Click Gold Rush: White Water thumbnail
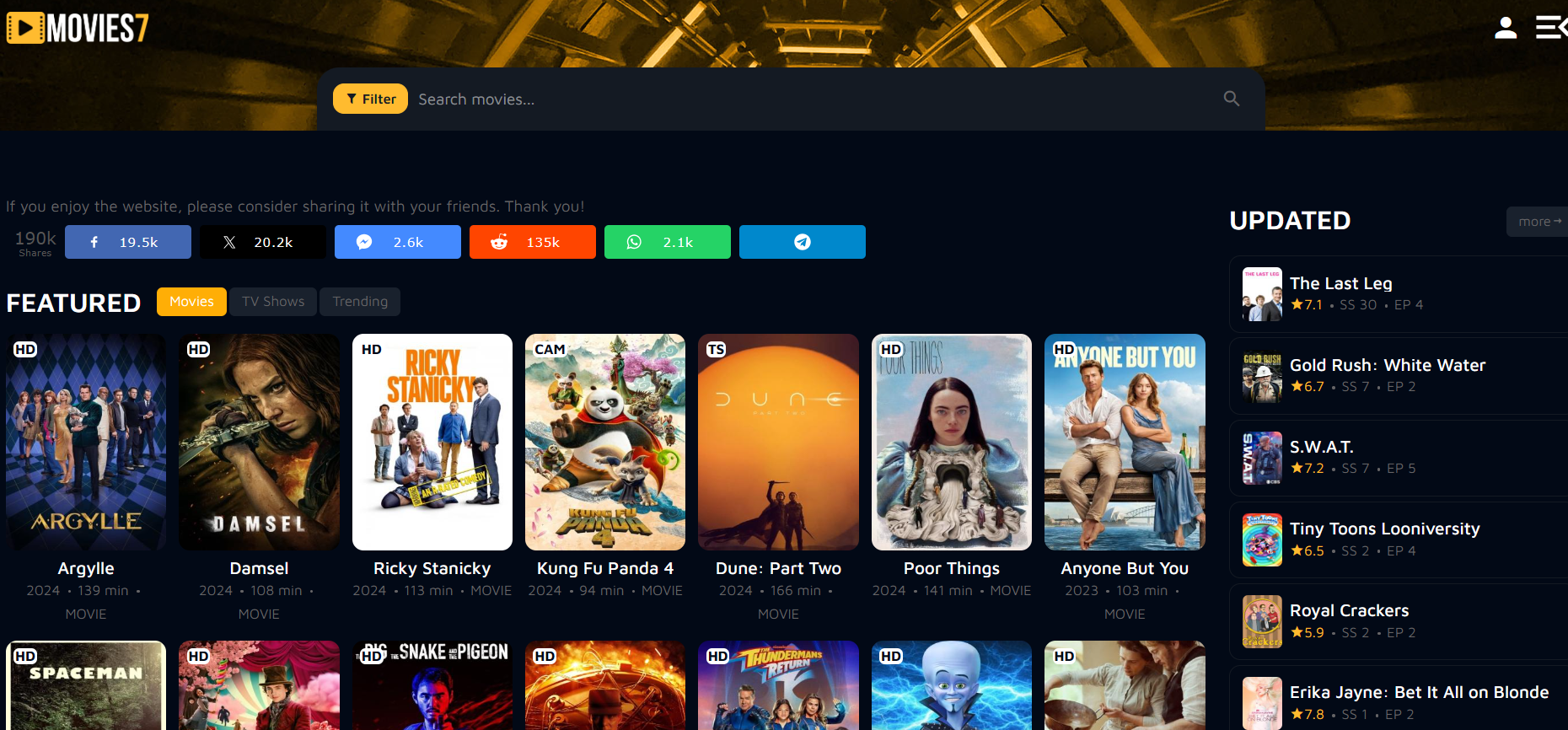The height and width of the screenshot is (730, 1568). pyautogui.click(x=1262, y=376)
